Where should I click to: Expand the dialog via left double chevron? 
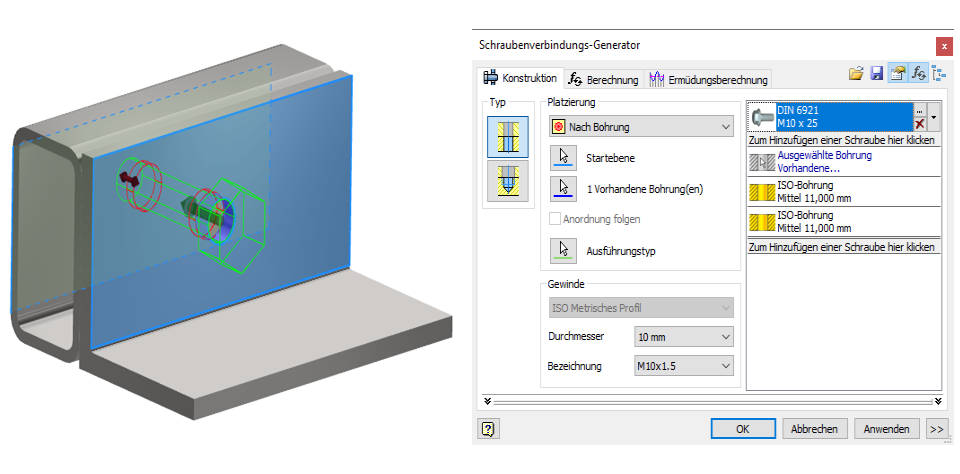click(487, 401)
